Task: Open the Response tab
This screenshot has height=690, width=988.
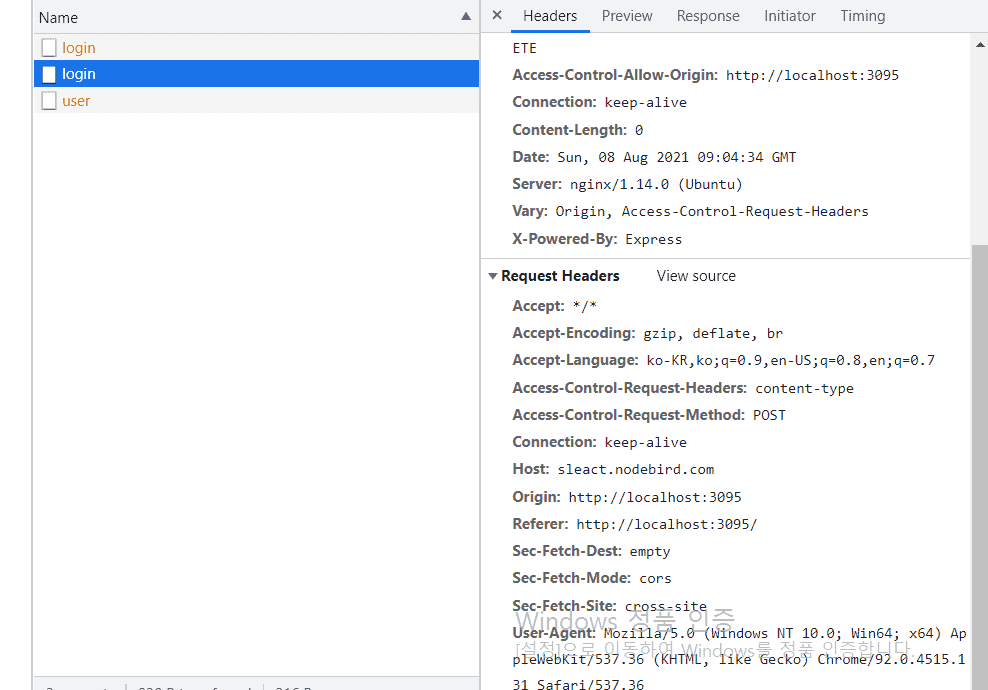Action: [708, 16]
